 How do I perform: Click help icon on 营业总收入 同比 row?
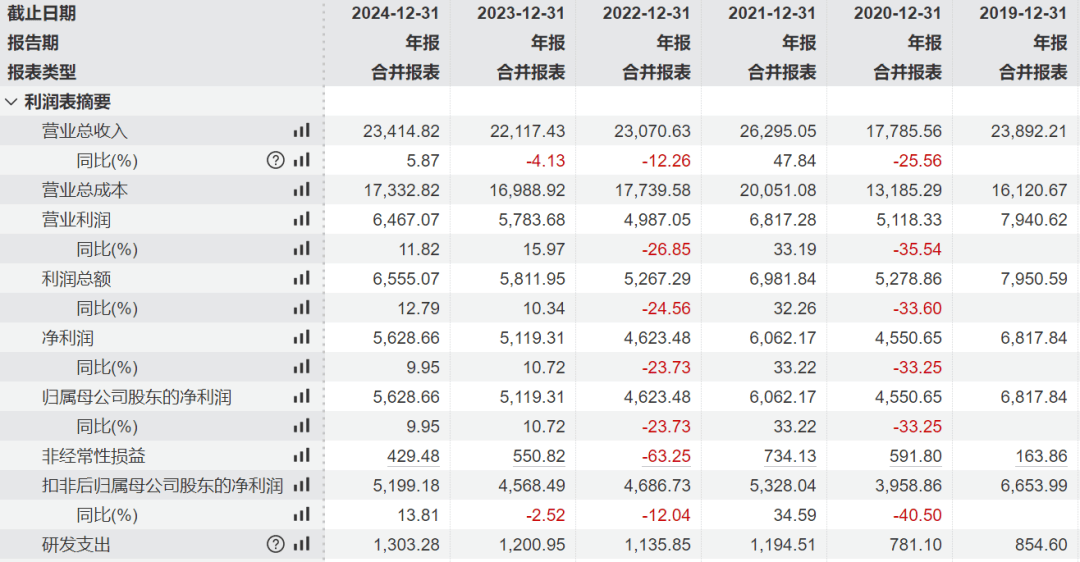276,160
